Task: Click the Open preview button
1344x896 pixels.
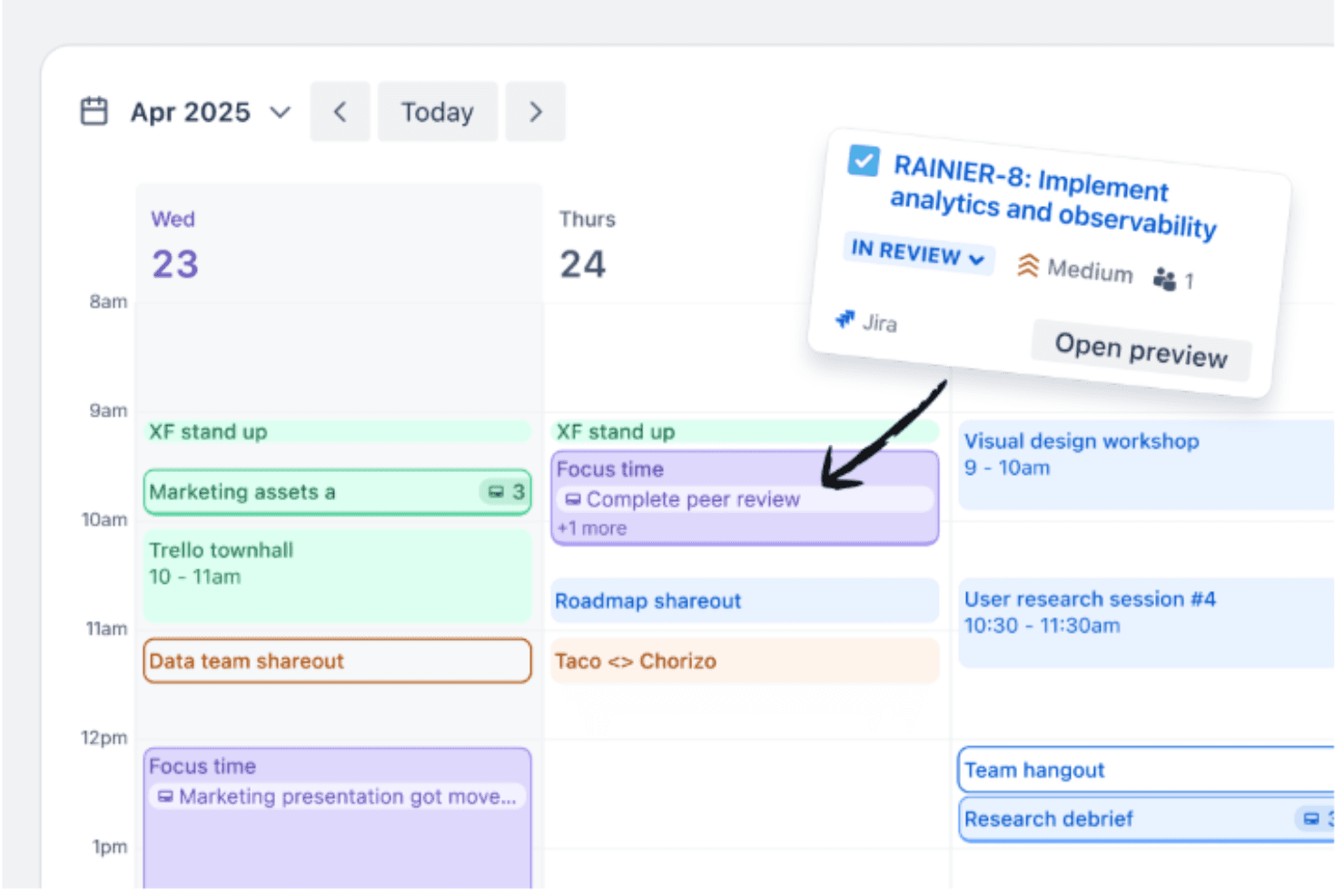Action: pos(1141,350)
